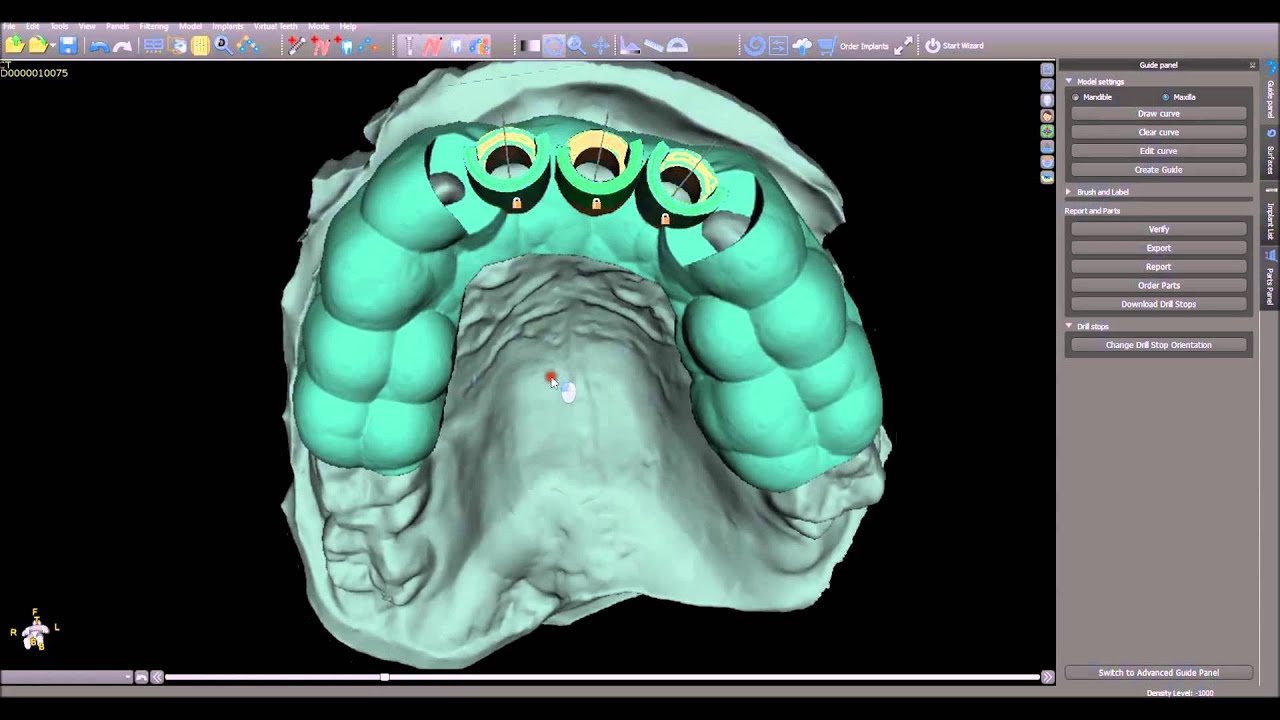Click the Report button
1280x720 pixels.
point(1158,266)
